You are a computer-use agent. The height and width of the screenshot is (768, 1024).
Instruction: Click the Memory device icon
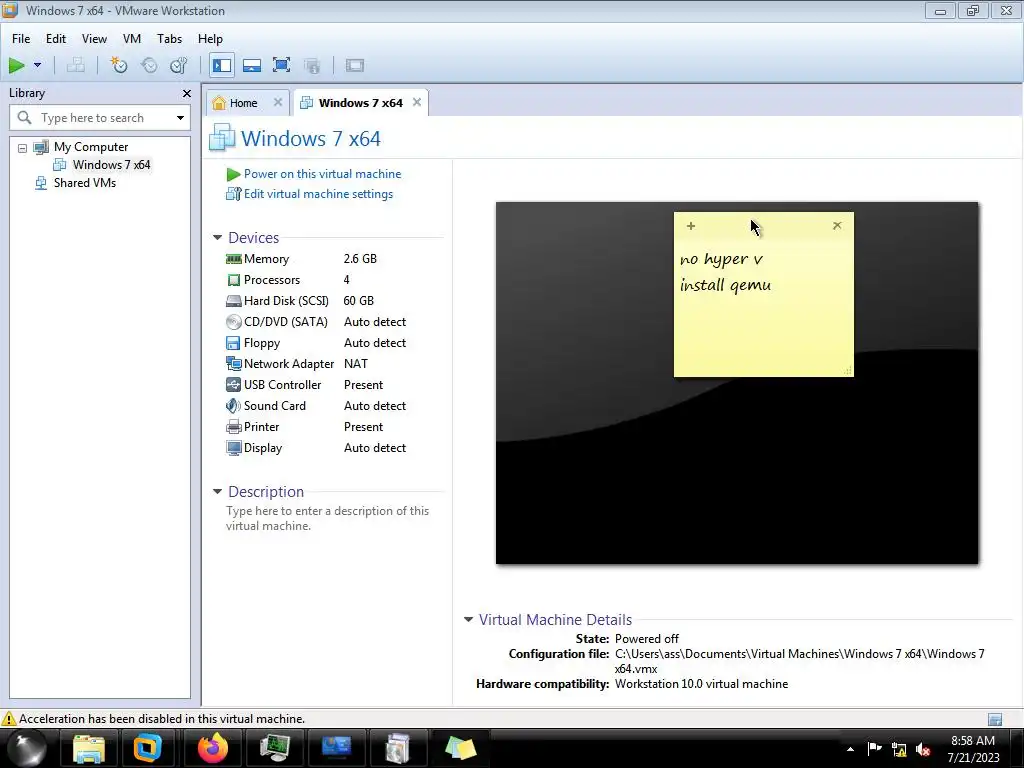pyautogui.click(x=233, y=259)
